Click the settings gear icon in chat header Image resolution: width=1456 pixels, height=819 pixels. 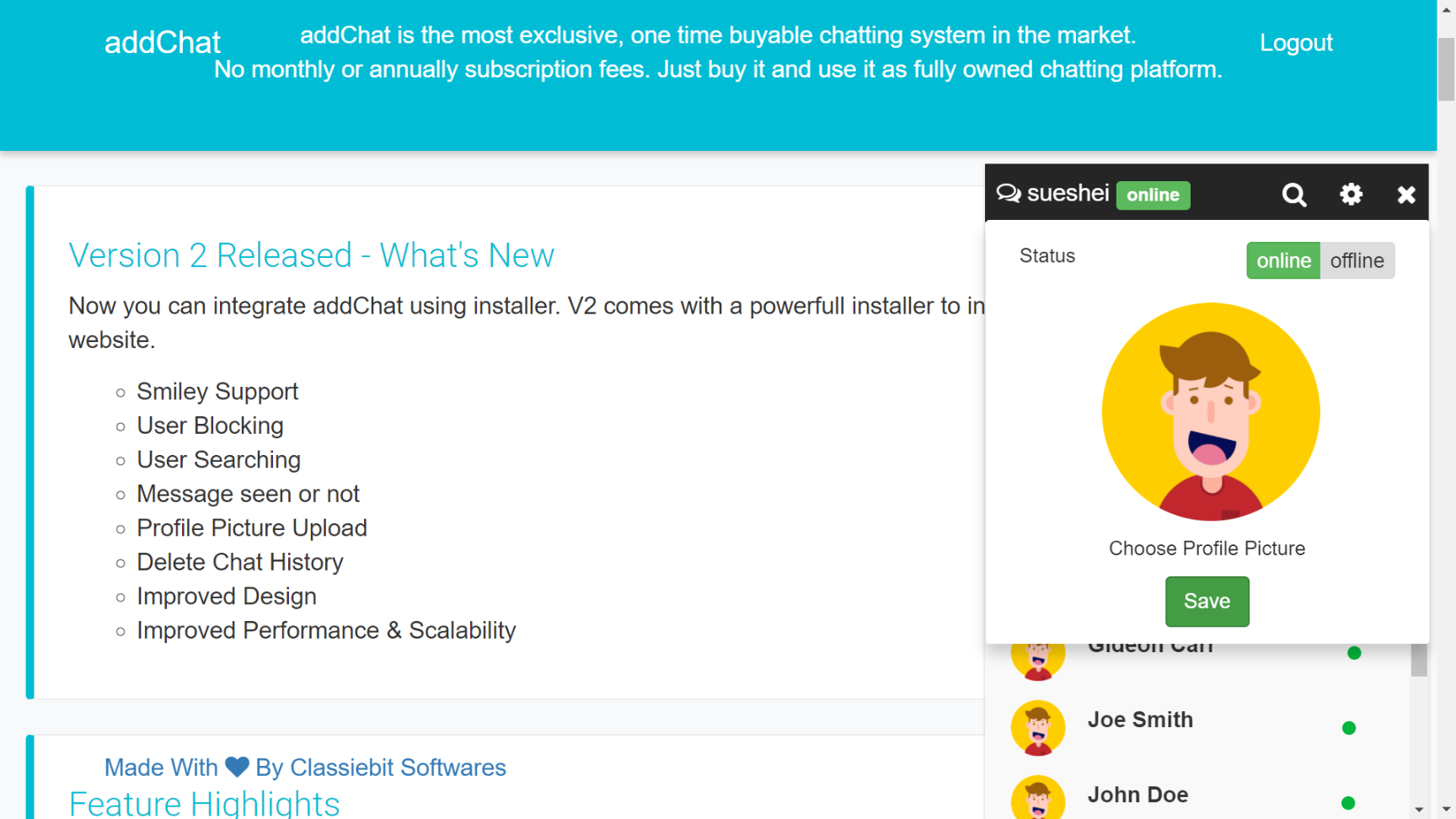1351,195
